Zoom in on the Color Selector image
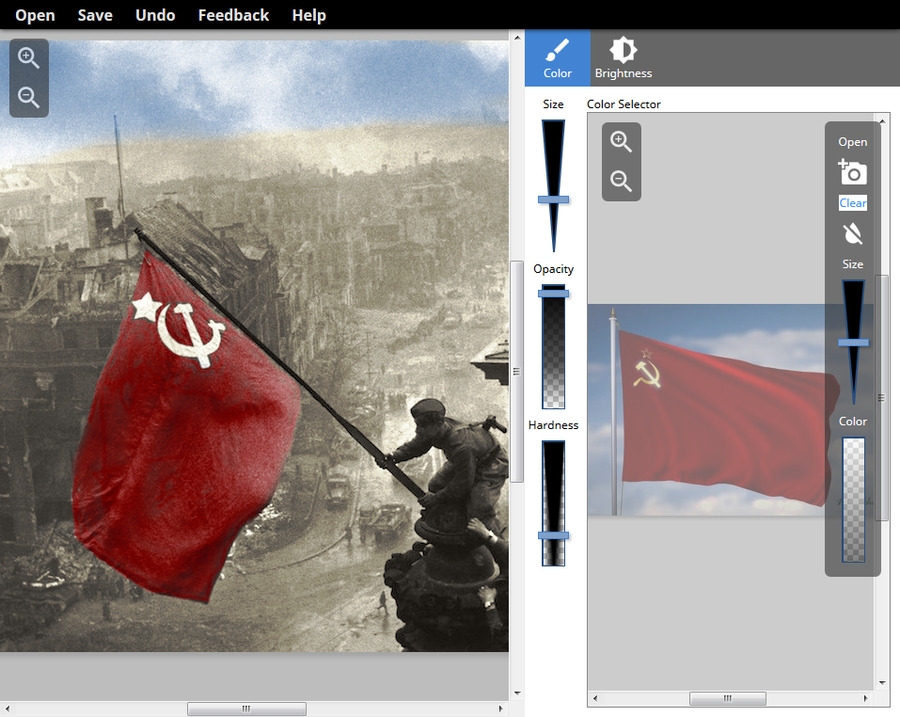The image size is (900, 717). tap(621, 141)
